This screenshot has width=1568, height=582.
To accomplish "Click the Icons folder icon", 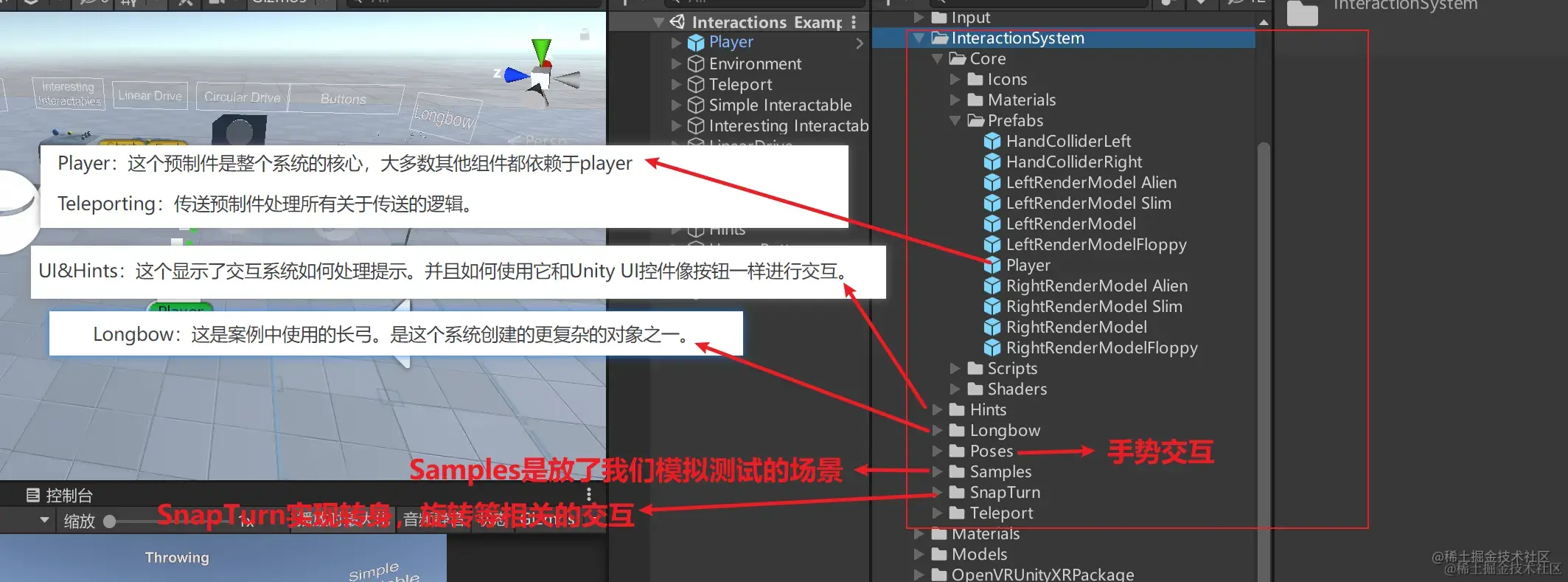I will [975, 79].
